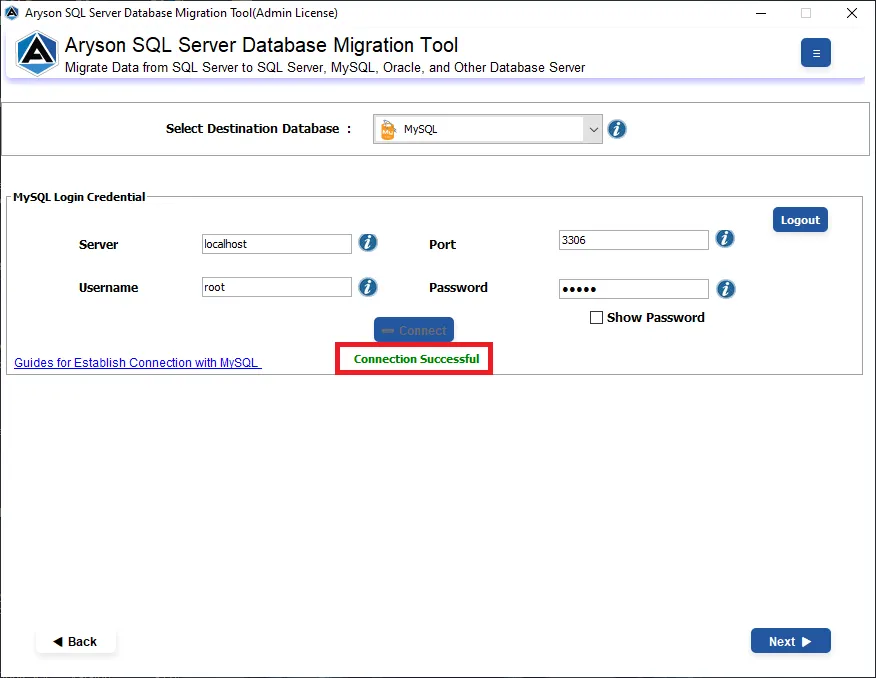Click the MySQL database icon in dropdown
The image size is (876, 678).
pos(388,130)
